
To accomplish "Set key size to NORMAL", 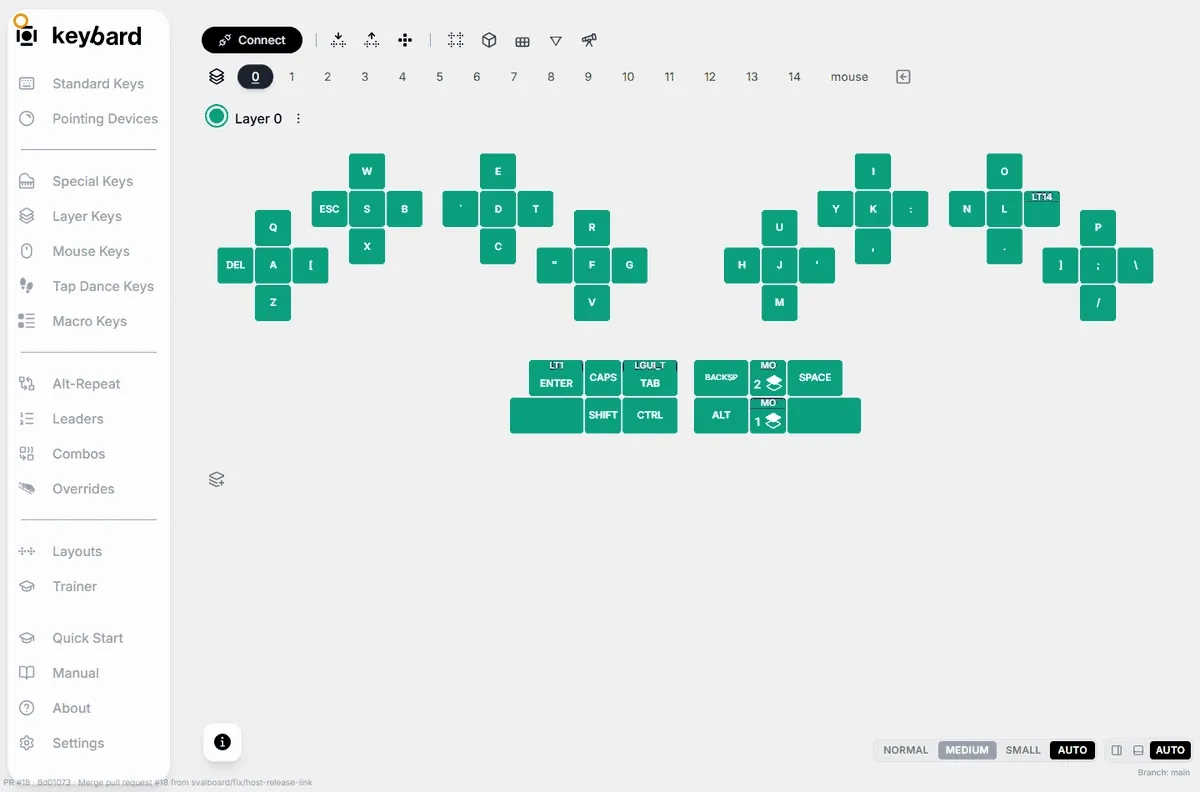I will tap(906, 750).
